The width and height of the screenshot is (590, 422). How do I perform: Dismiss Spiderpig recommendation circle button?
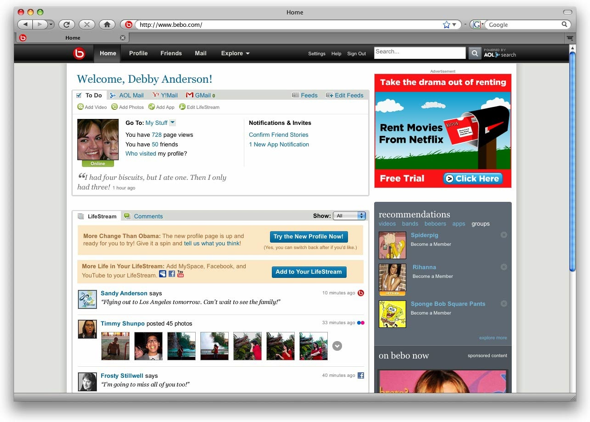[x=503, y=235]
